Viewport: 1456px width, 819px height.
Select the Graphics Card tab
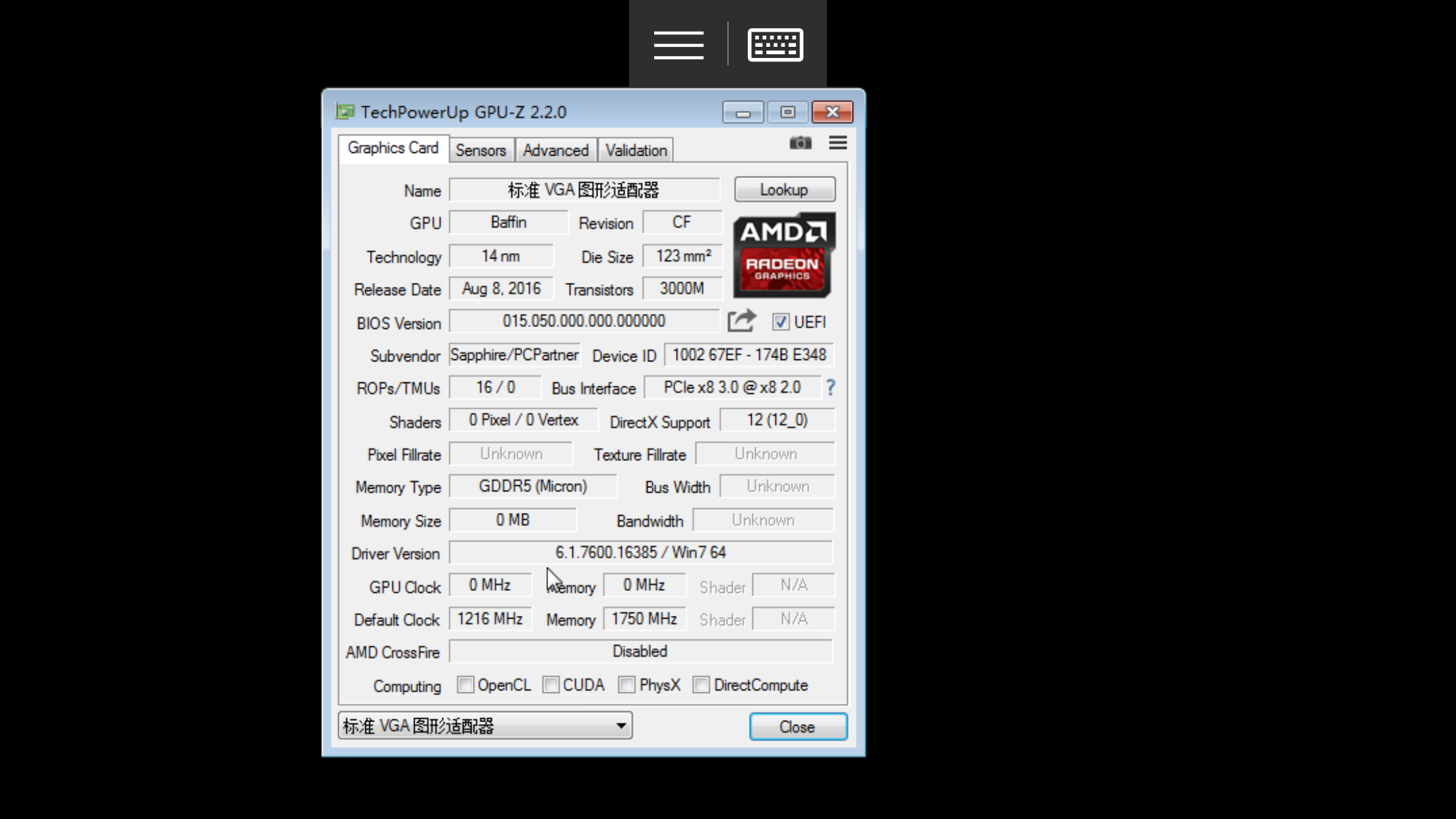point(394,148)
